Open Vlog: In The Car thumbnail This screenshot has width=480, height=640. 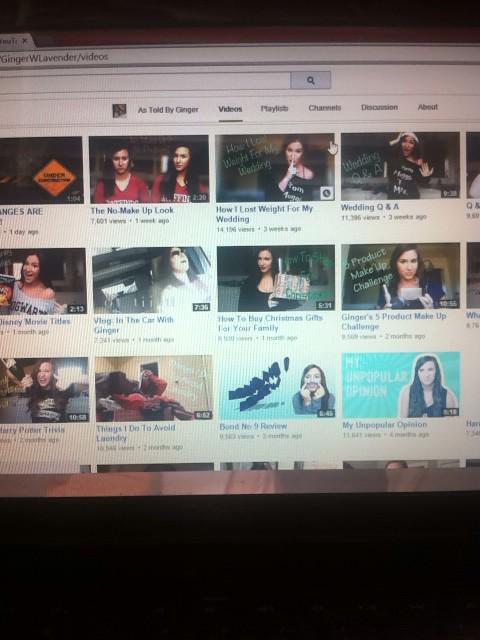click(x=152, y=280)
